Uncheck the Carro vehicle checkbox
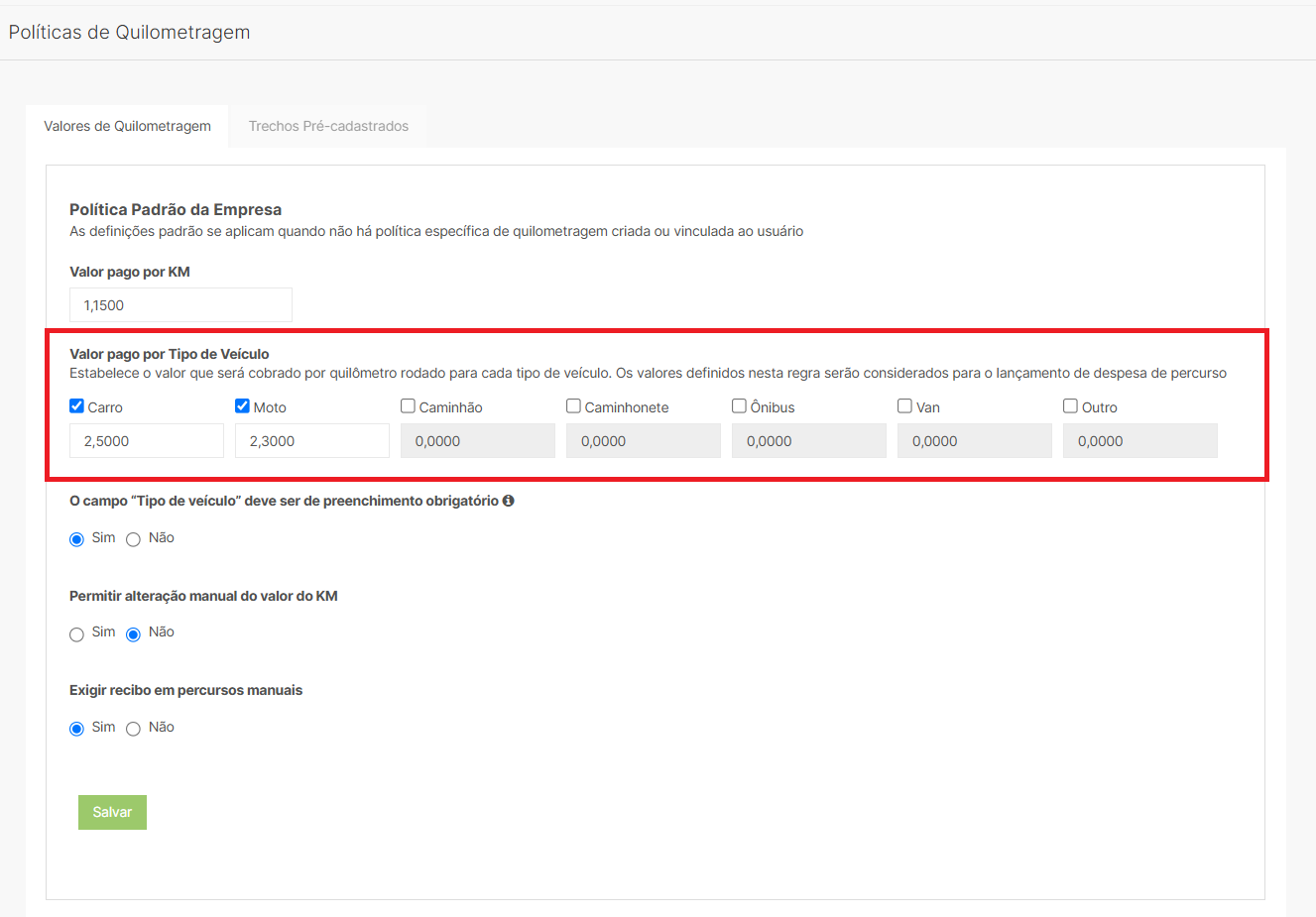The height and width of the screenshot is (917, 1316). pos(76,405)
